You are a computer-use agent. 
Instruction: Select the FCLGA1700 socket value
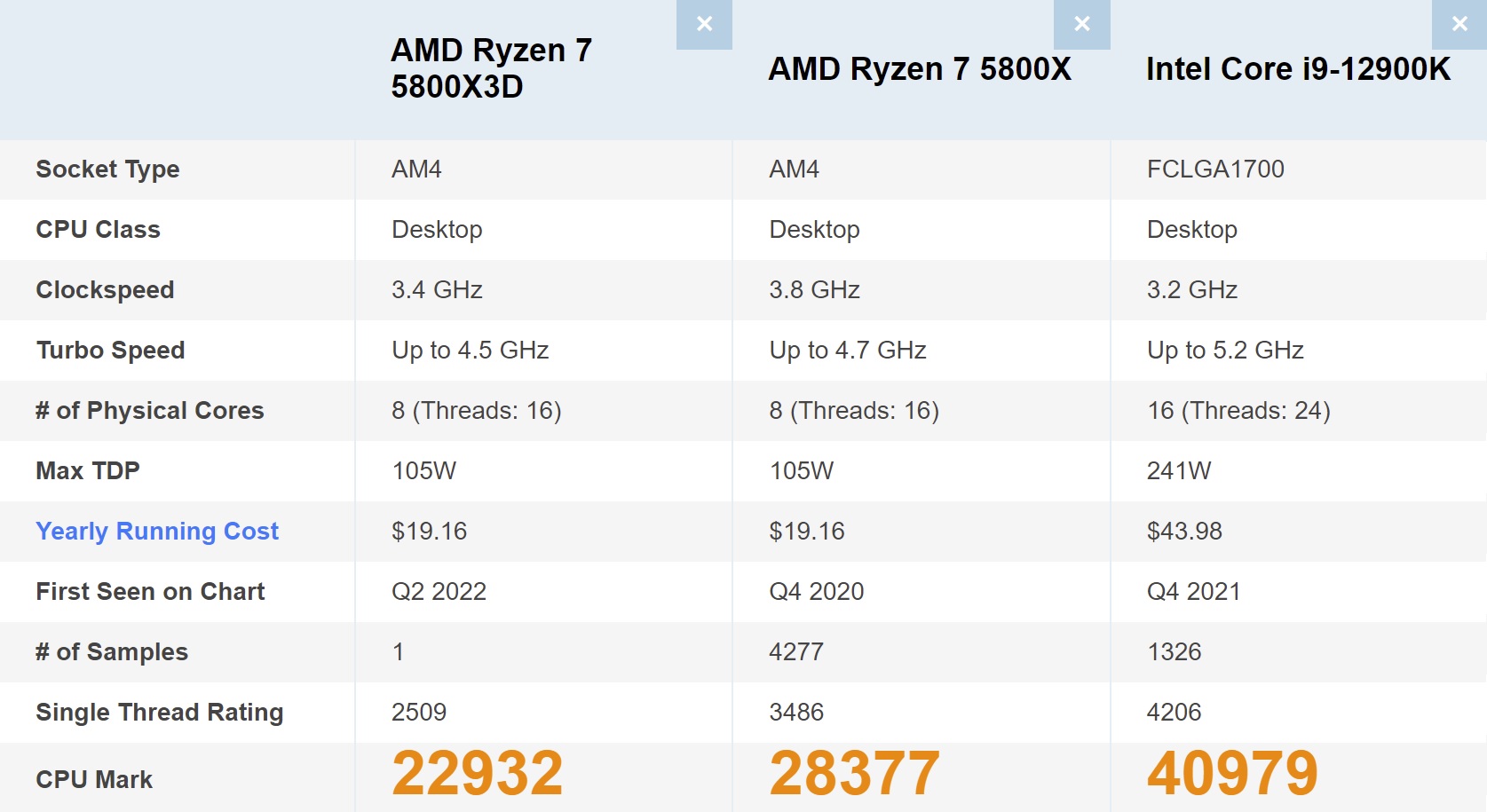pos(1214,169)
